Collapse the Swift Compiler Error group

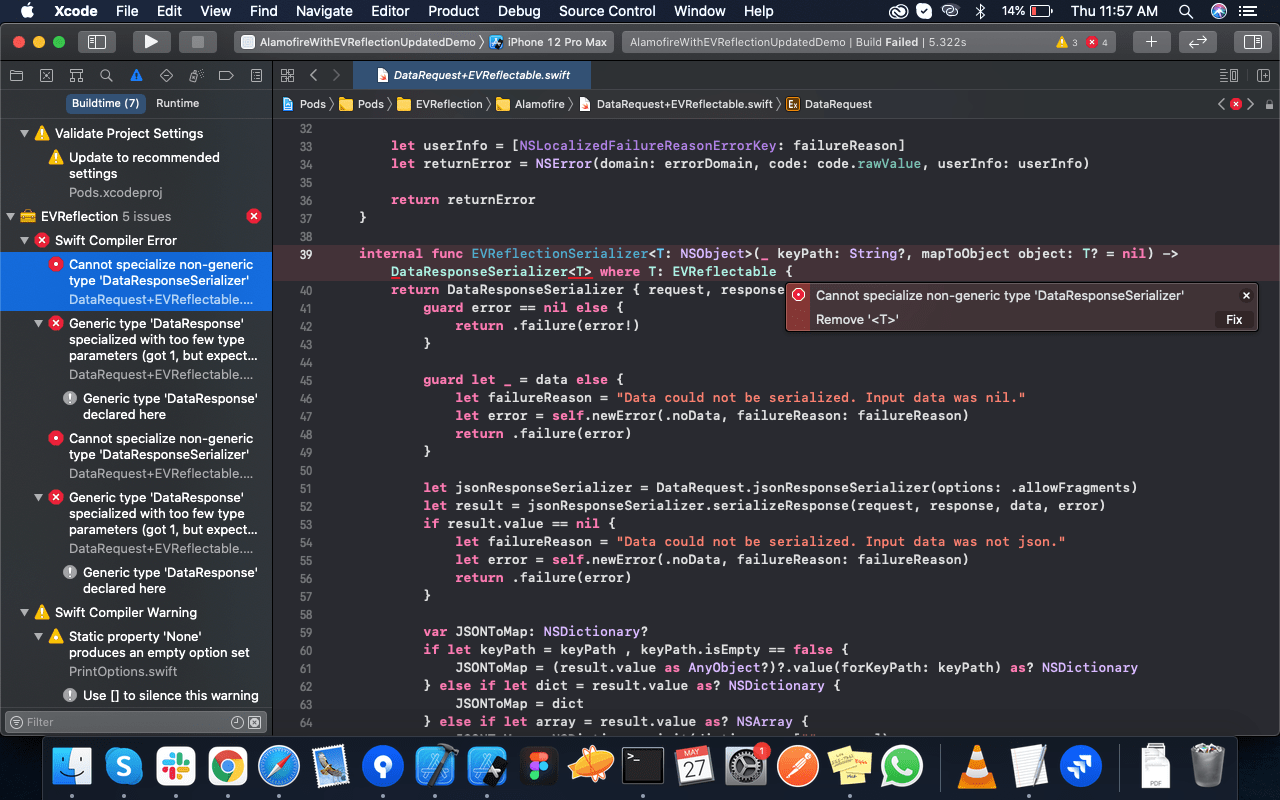click(x=24, y=240)
